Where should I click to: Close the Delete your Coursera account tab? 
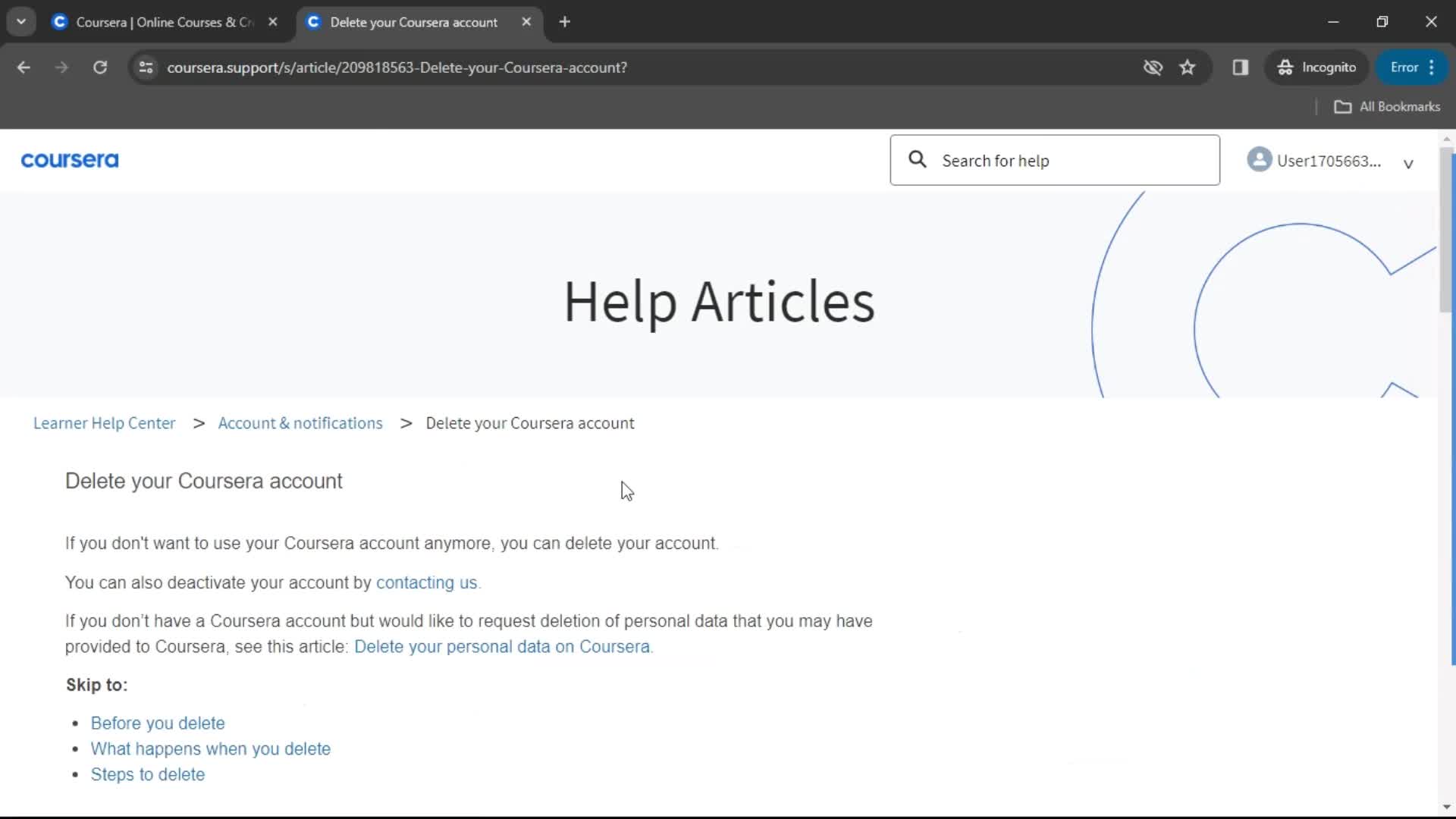tap(526, 22)
